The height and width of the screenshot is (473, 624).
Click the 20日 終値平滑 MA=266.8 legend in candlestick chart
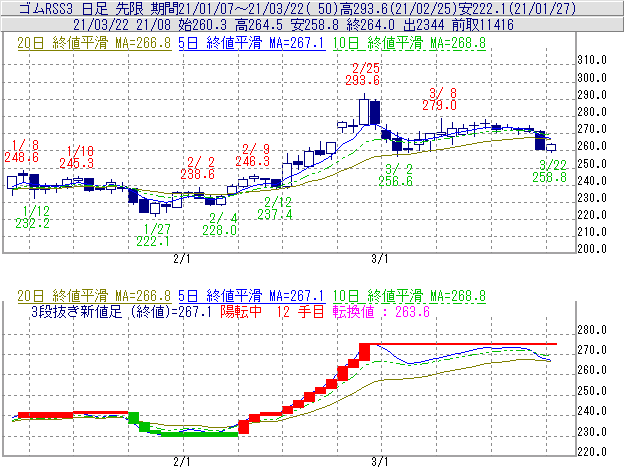point(94,43)
